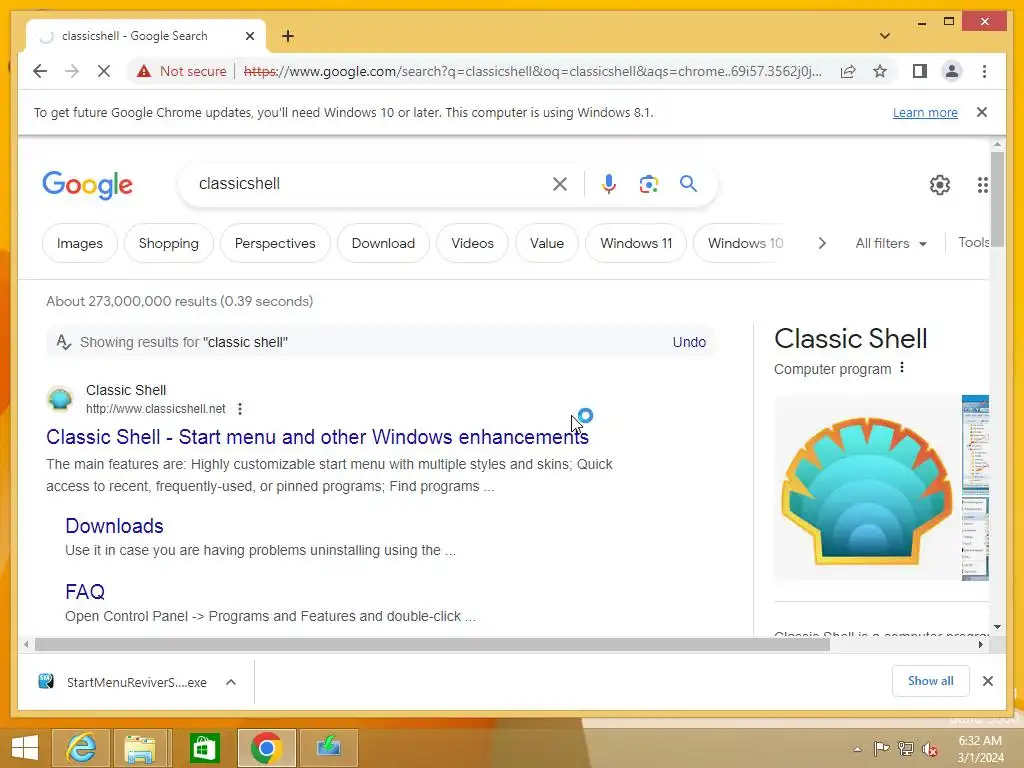Open a new tab
1024x768 pixels.
click(288, 36)
